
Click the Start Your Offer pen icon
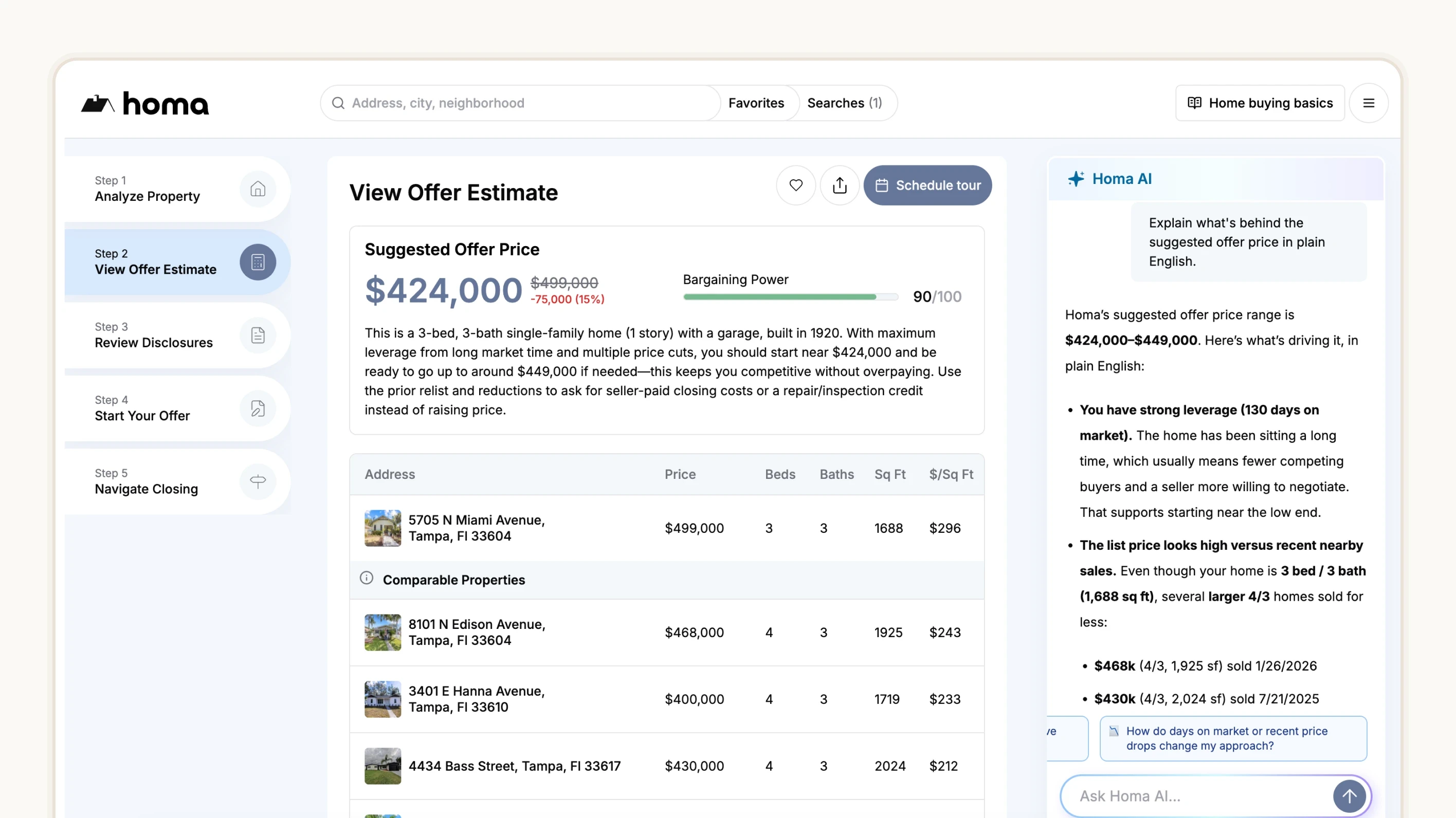258,408
